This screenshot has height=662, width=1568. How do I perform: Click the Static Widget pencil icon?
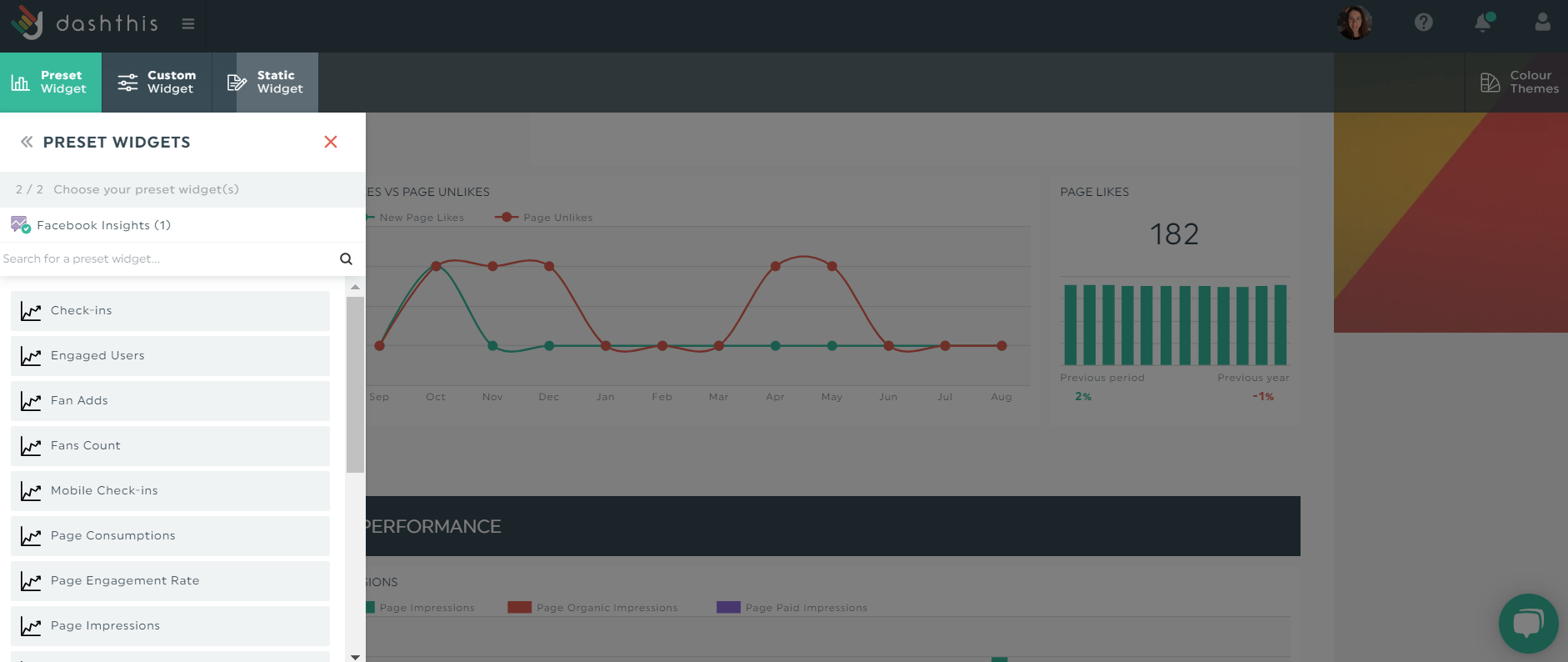click(237, 83)
